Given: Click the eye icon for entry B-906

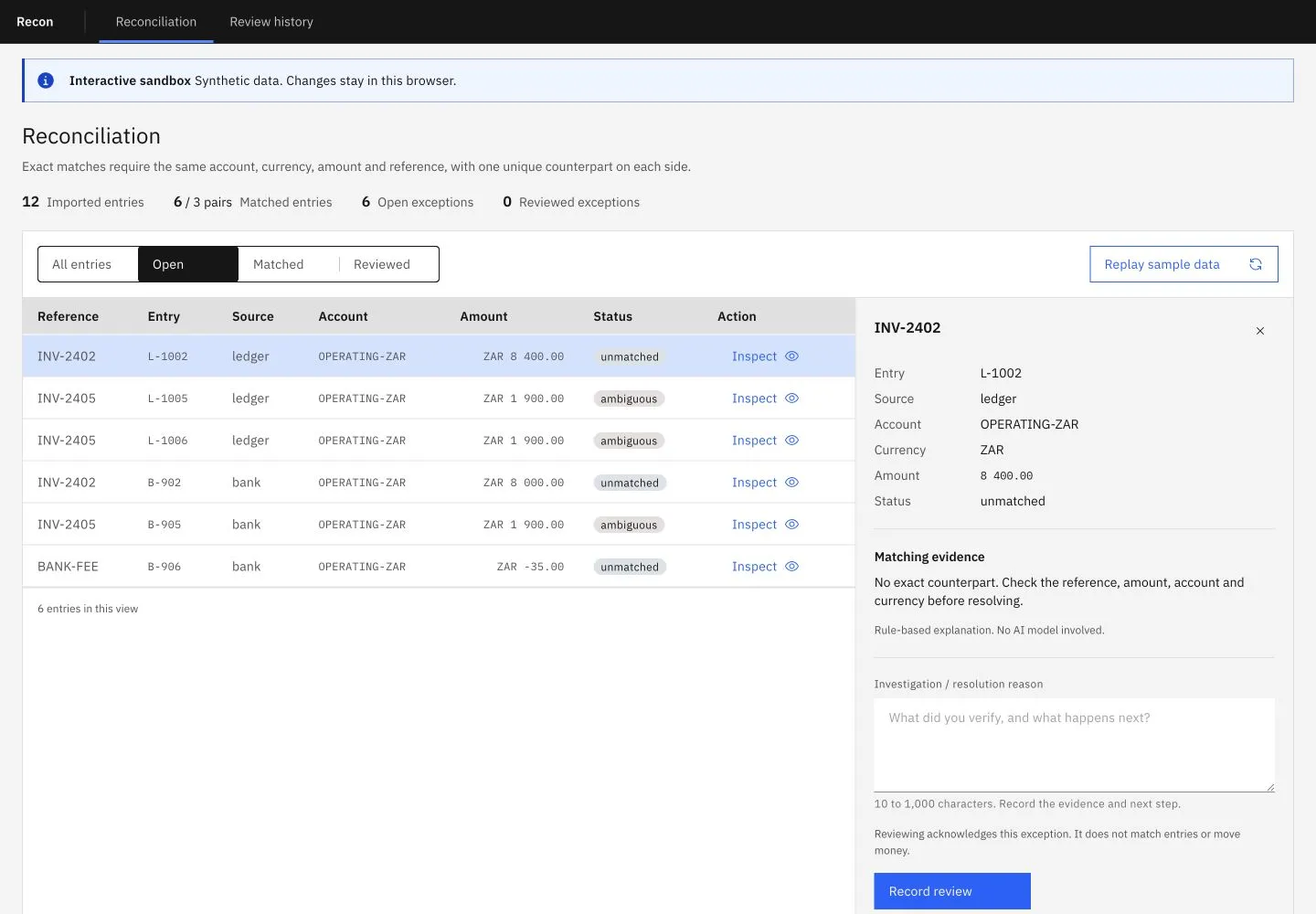Looking at the screenshot, I should click(792, 567).
